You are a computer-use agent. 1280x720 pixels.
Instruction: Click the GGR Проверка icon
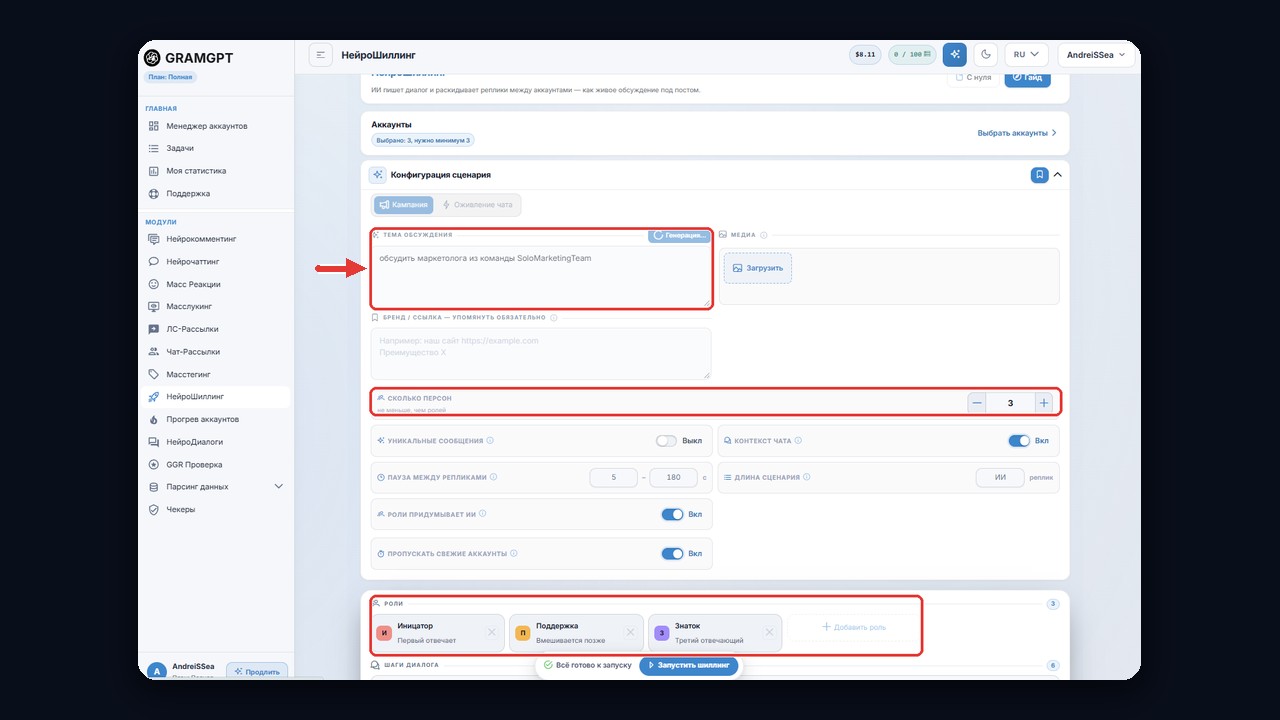154,464
